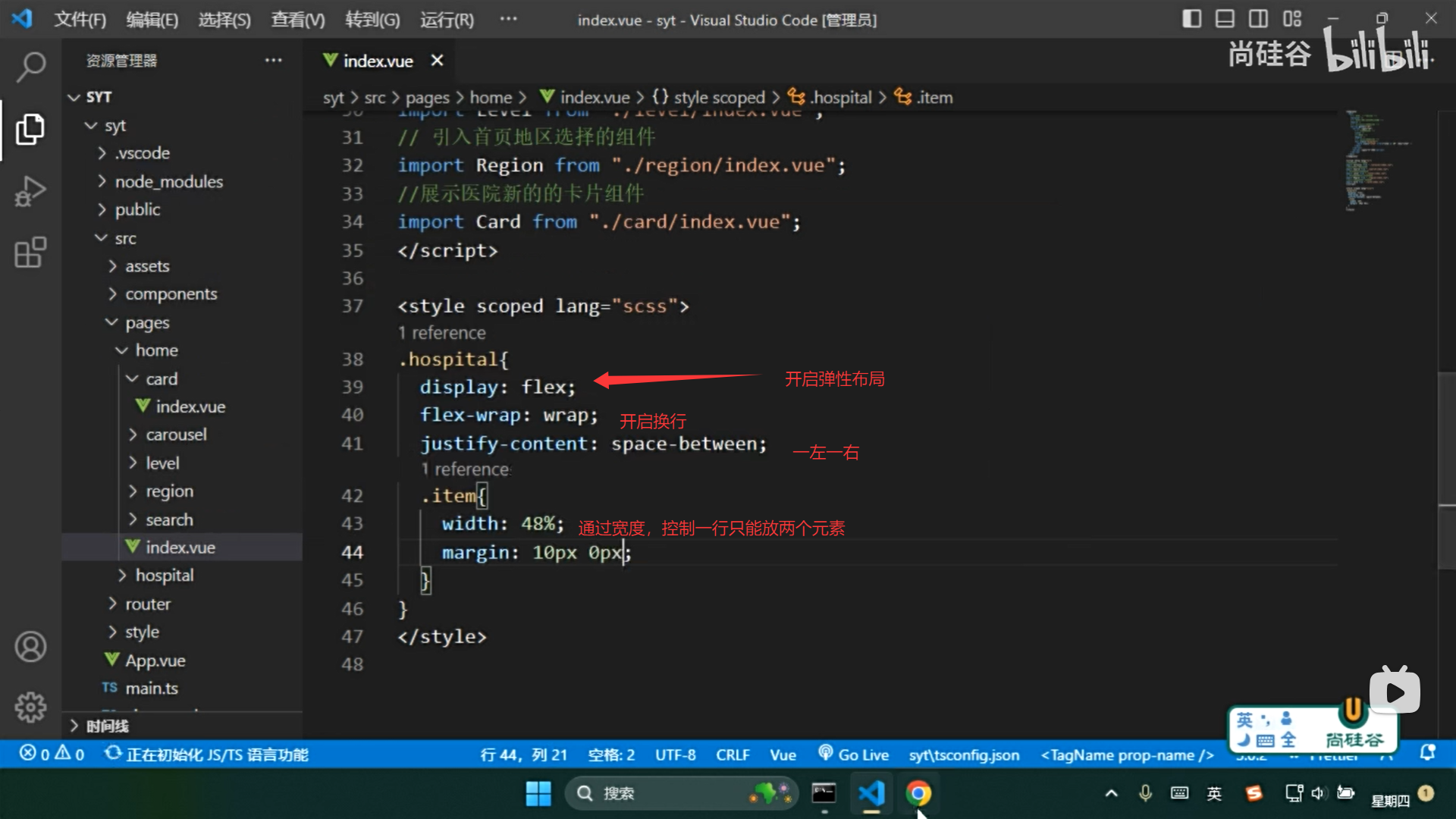Expand the node_modules folder

click(168, 182)
